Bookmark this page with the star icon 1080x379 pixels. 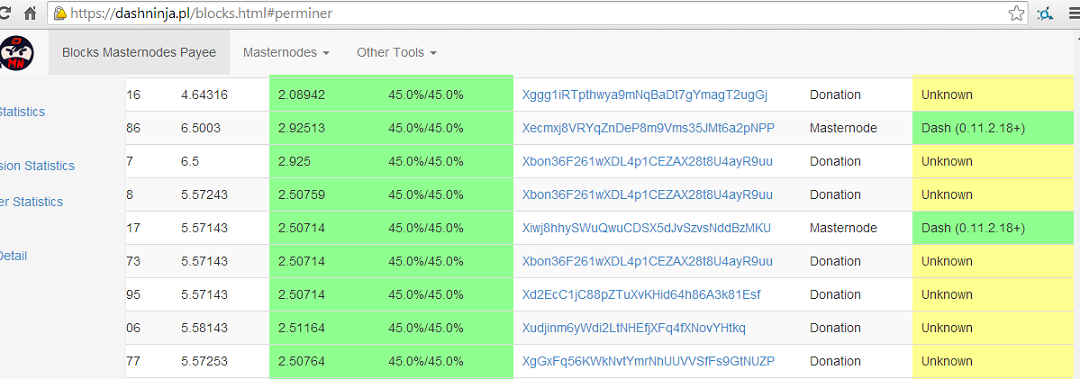(x=1016, y=13)
